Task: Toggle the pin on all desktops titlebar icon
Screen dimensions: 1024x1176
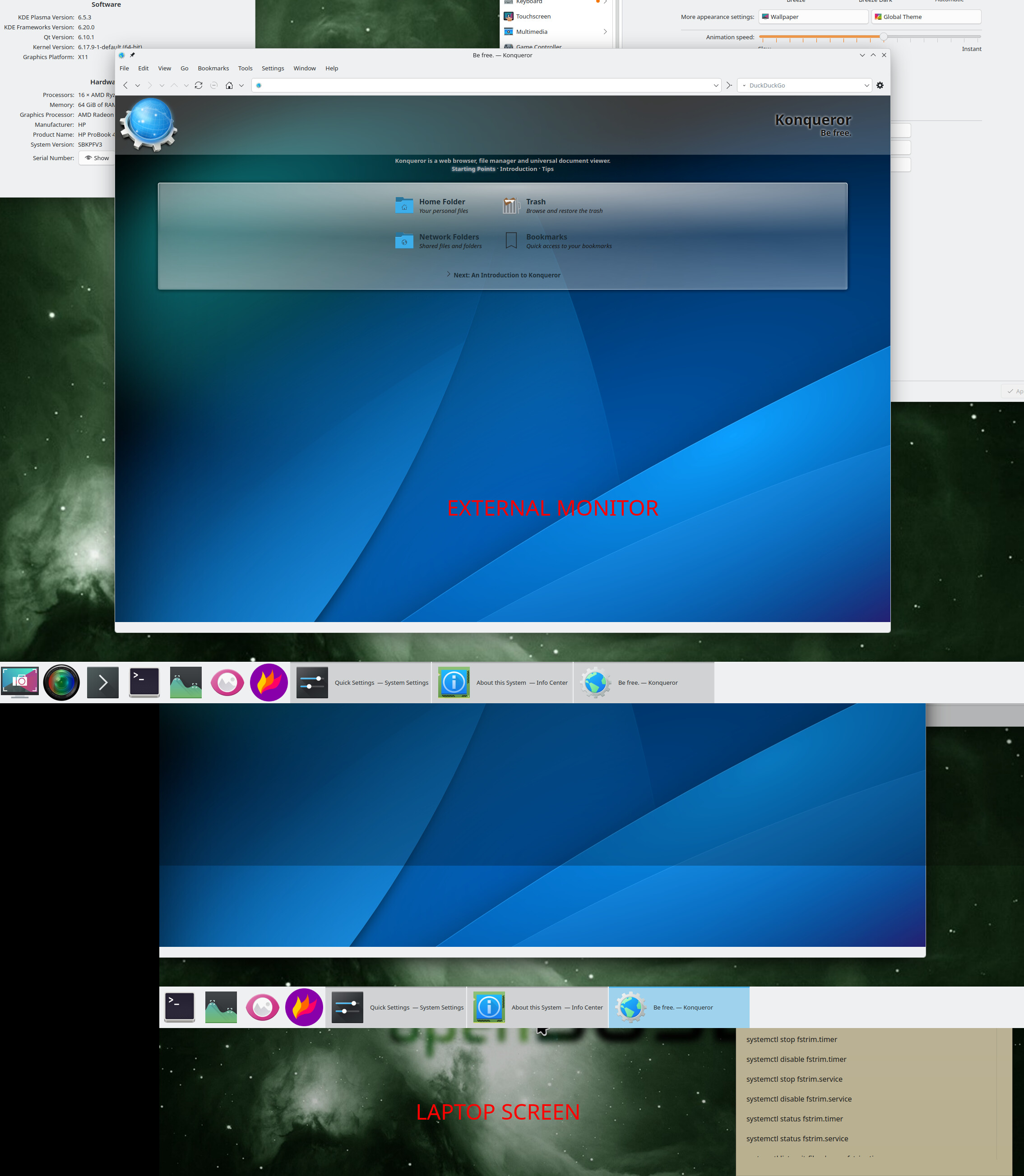Action: point(132,55)
